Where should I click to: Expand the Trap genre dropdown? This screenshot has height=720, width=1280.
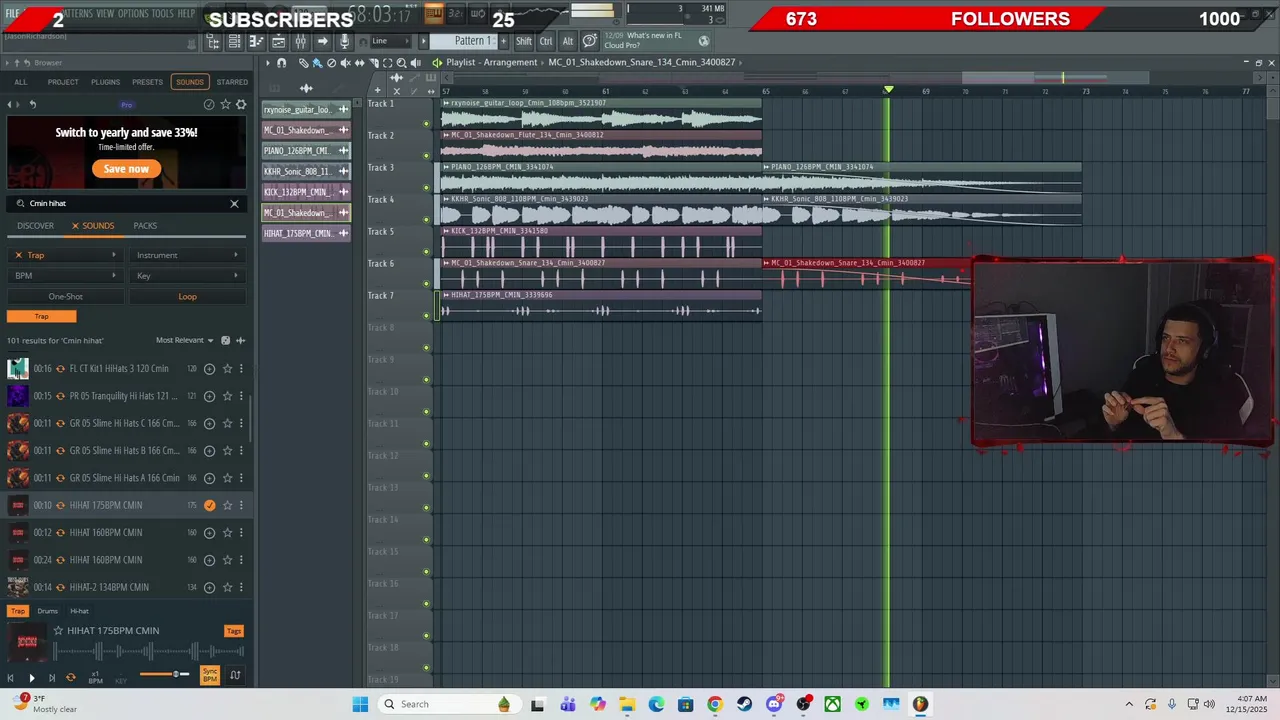point(66,255)
